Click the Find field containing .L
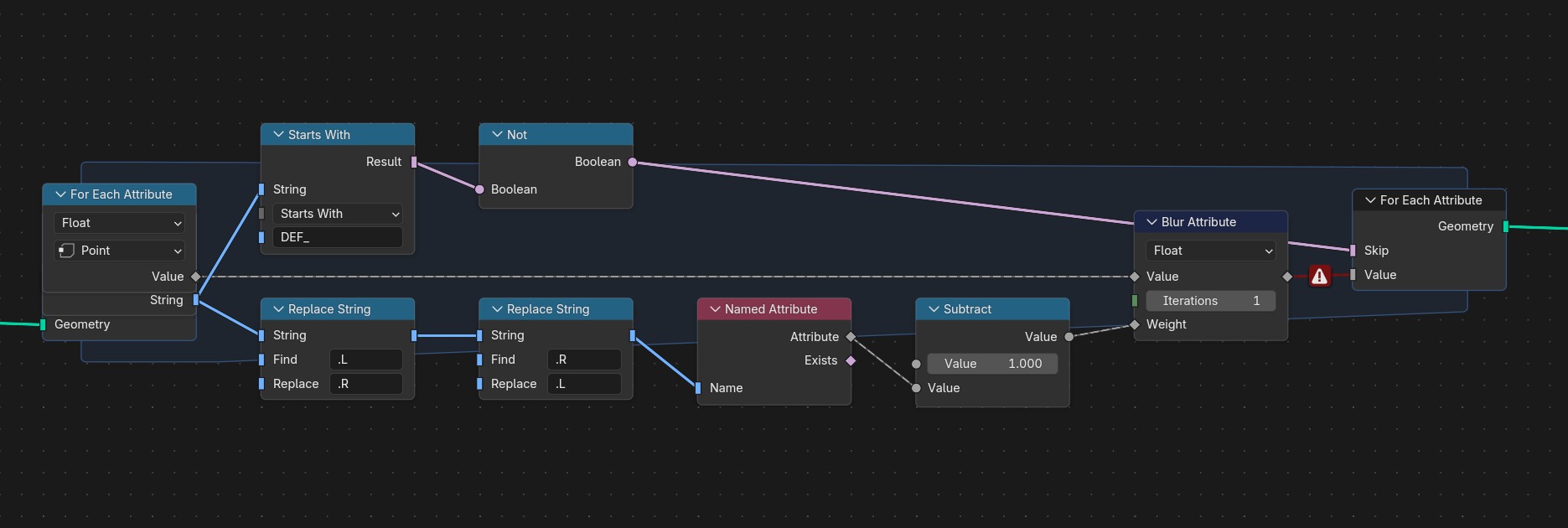The height and width of the screenshot is (528, 1568). (366, 360)
